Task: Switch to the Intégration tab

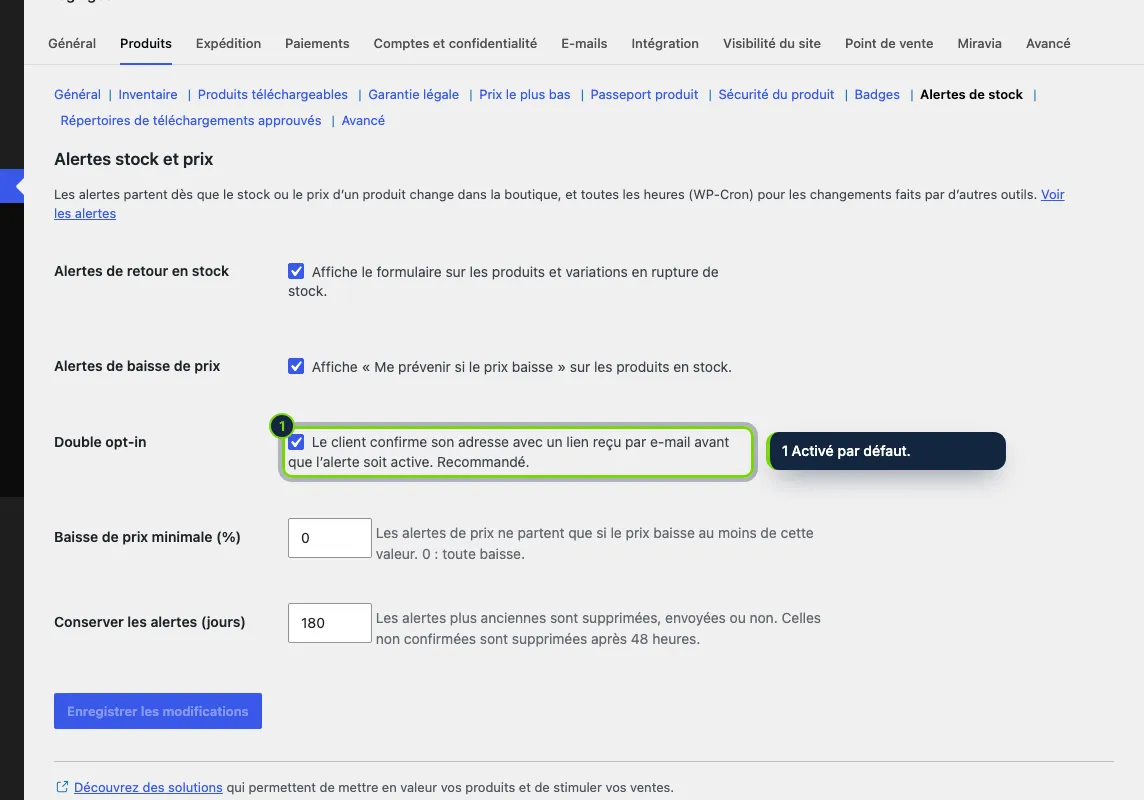Action: 665,43
